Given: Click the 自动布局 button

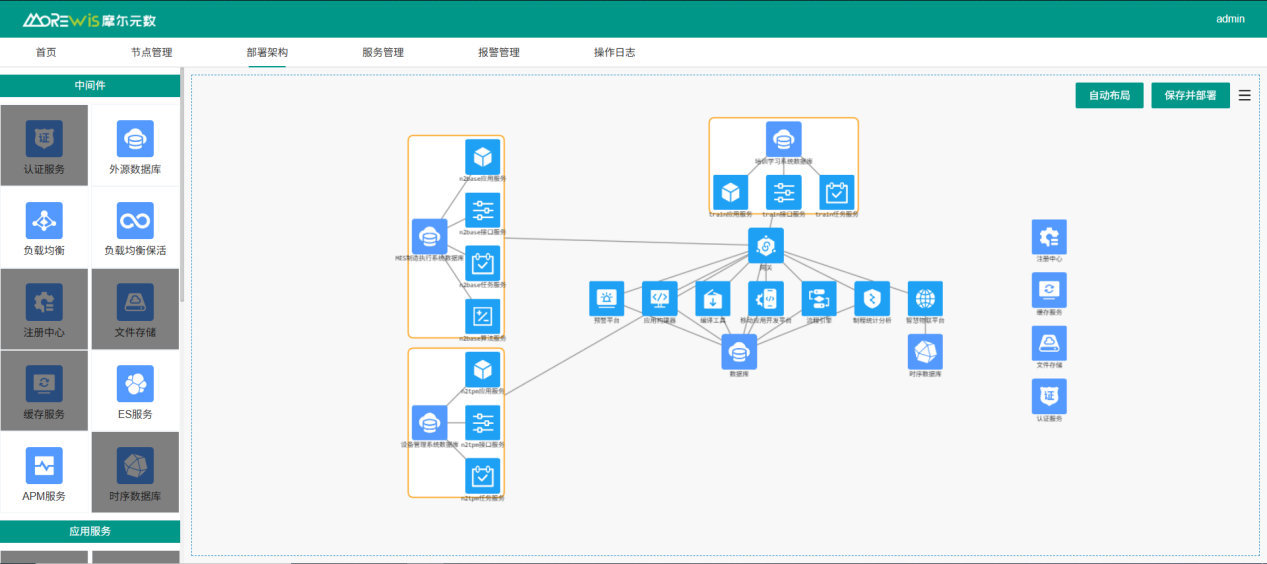Looking at the screenshot, I should click(1109, 96).
